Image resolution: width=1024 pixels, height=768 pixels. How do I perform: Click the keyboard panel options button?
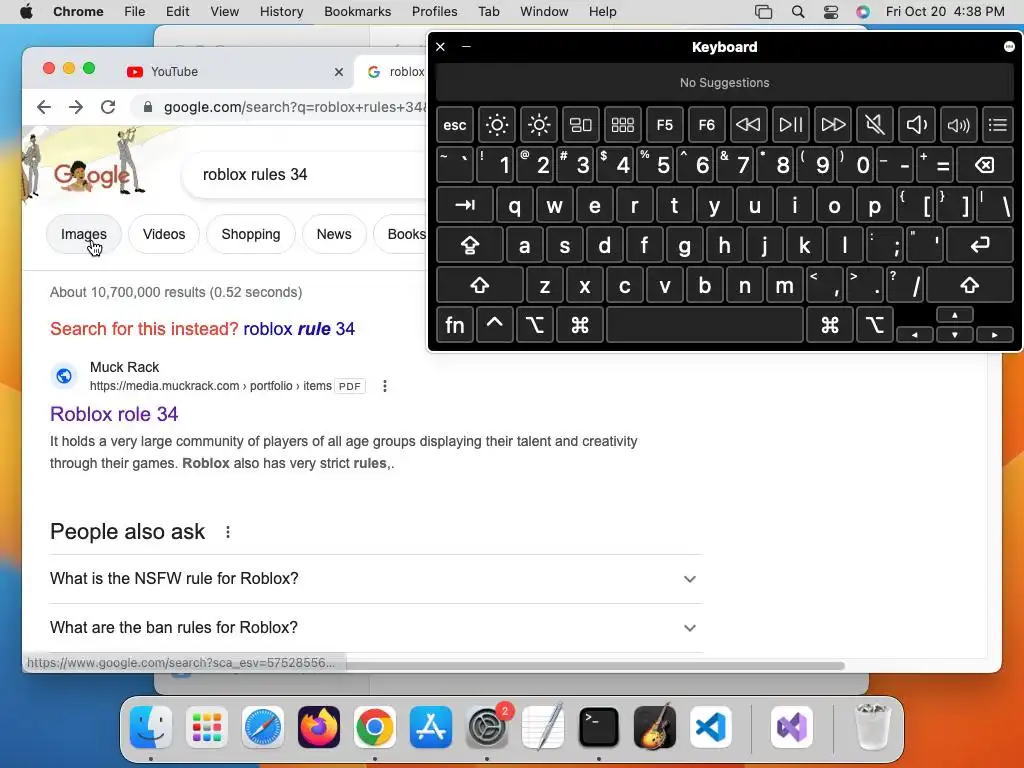point(1009,46)
